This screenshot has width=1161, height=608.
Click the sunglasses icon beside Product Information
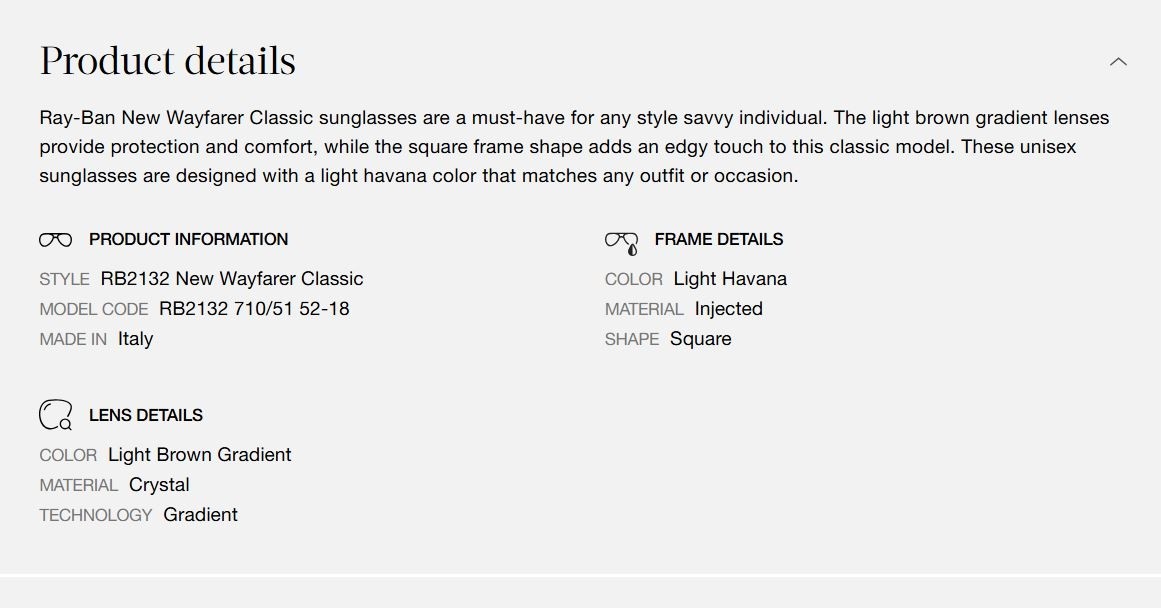coord(56,240)
